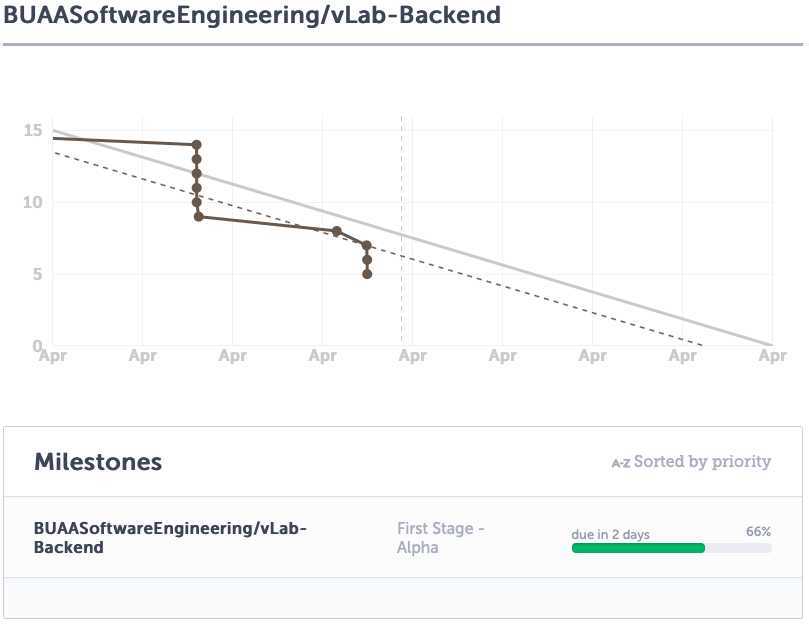Image resolution: width=809 pixels, height=625 pixels.
Task: Click the 66% completion label
Action: pyautogui.click(x=758, y=532)
